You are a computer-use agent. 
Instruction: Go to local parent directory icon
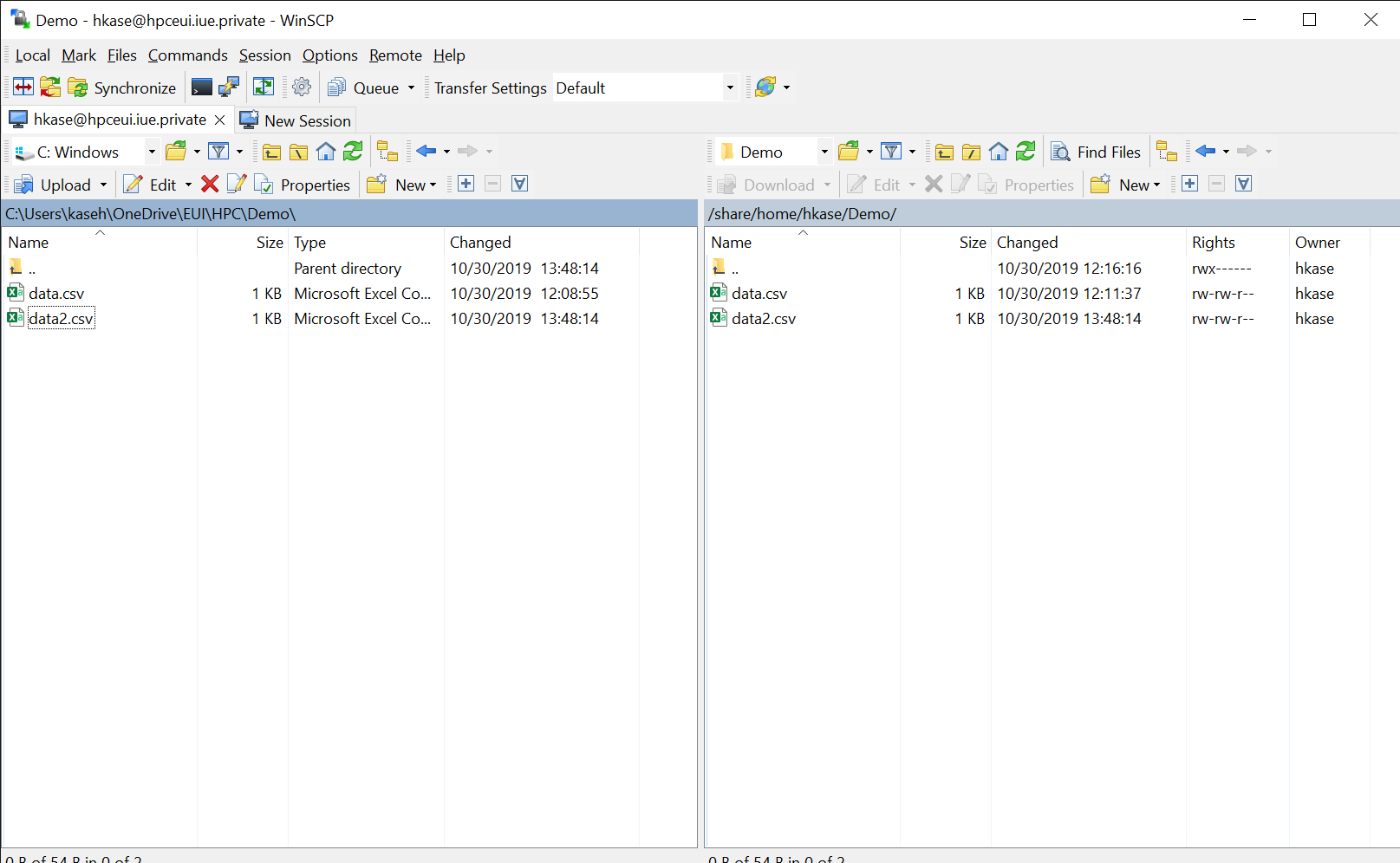[272, 152]
